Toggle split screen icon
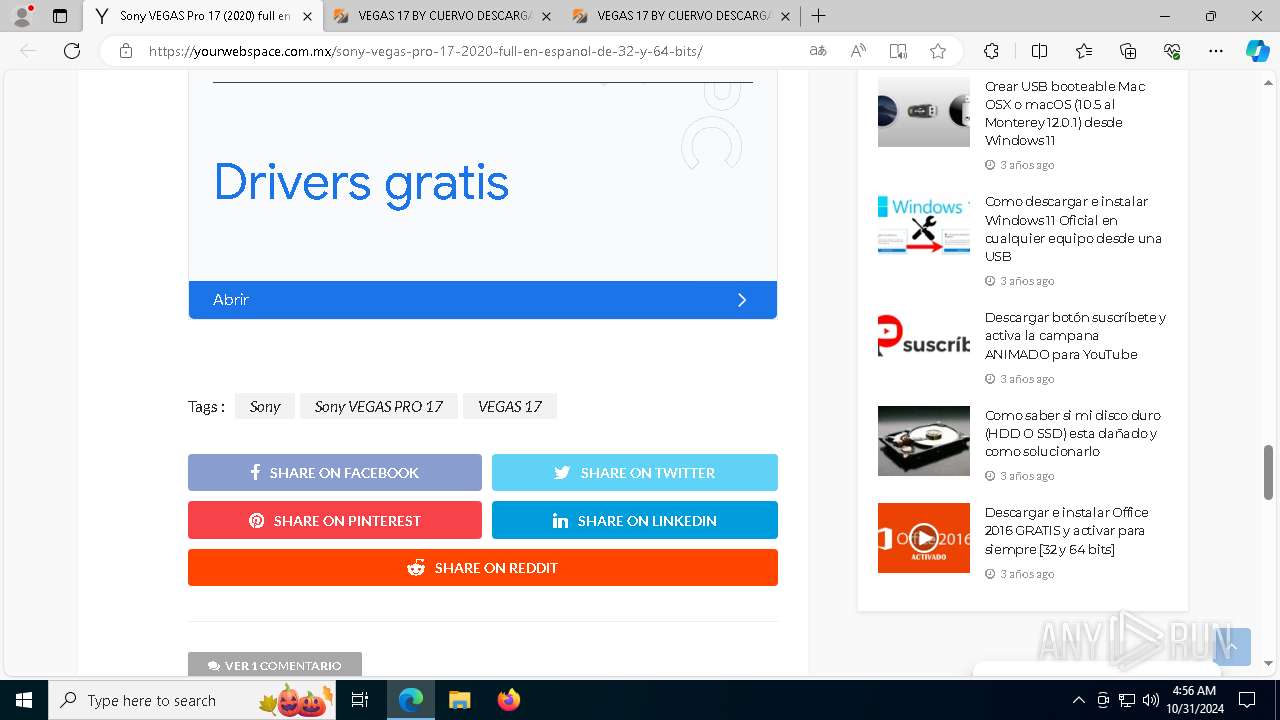Viewport: 1280px width, 720px height. [1039, 51]
